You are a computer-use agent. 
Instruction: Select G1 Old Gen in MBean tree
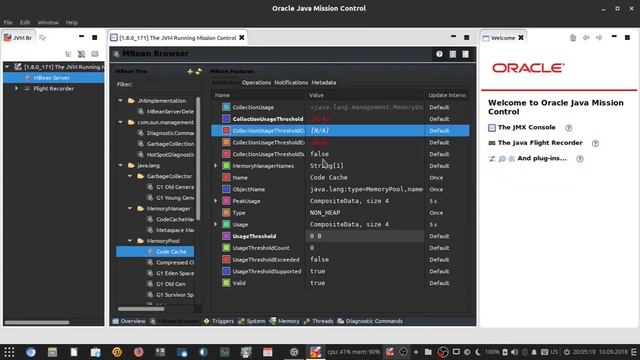[171, 284]
